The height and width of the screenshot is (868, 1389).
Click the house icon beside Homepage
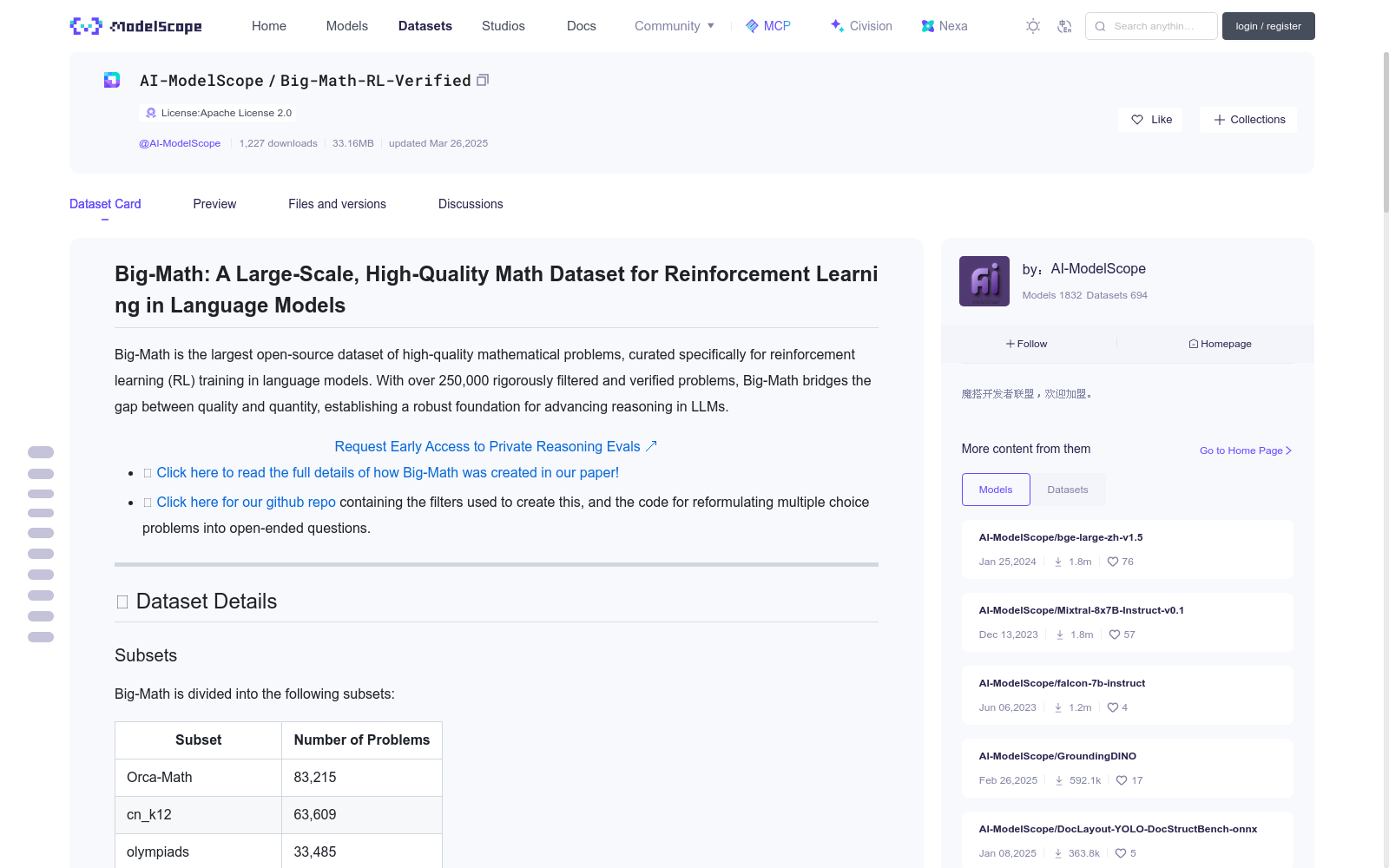(1194, 344)
